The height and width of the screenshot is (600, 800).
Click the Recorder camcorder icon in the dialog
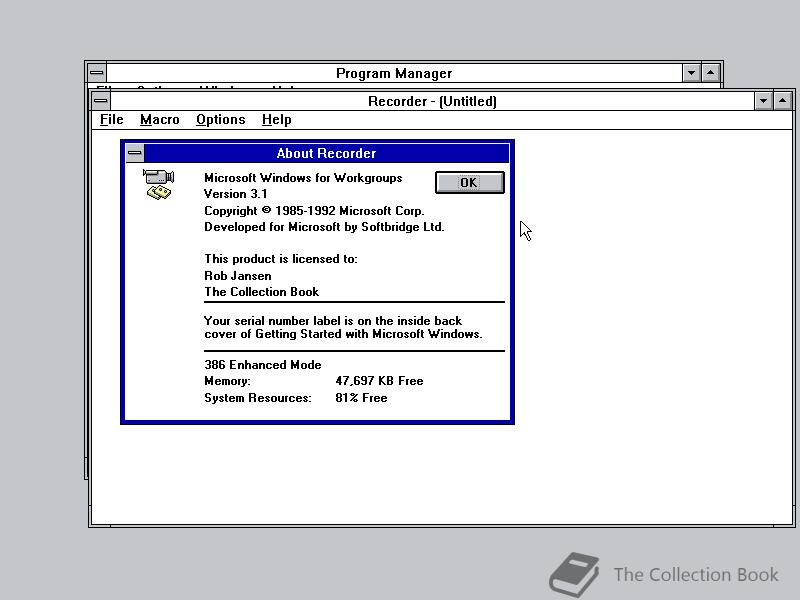pos(159,184)
